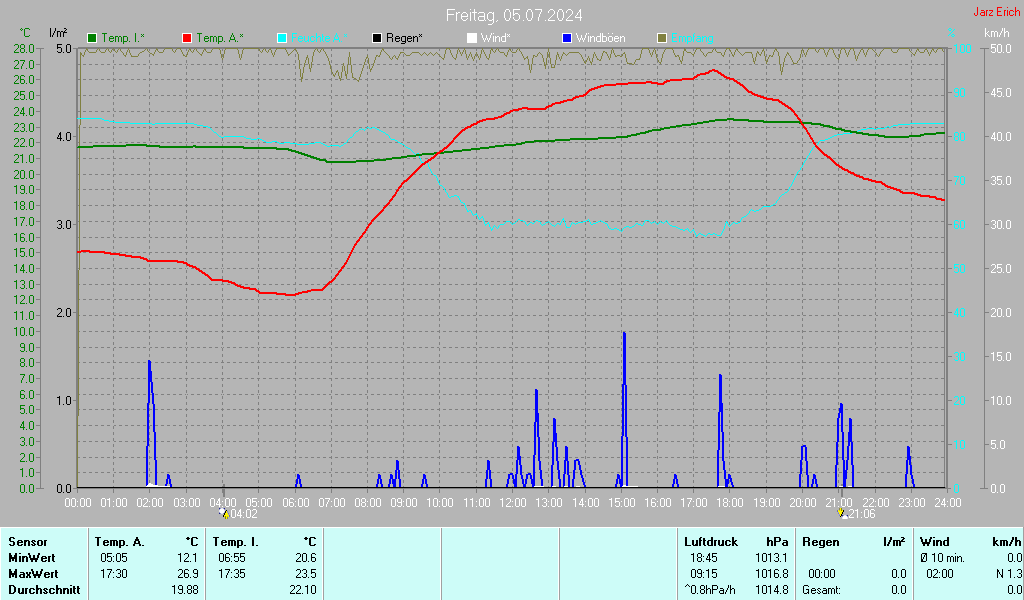The width and height of the screenshot is (1024, 600).
Task: Click the Wind Ø 10 min. row
Action: coord(970,558)
